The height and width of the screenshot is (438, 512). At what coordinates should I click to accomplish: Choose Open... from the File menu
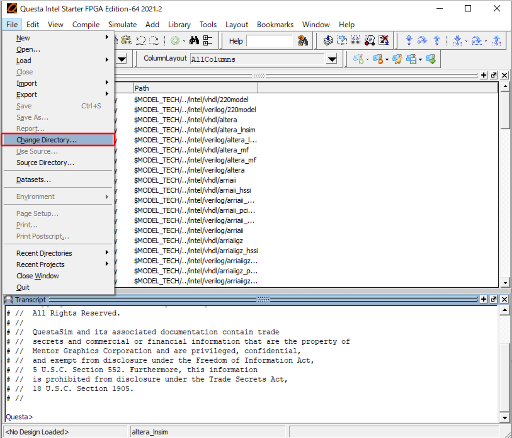pos(58,49)
